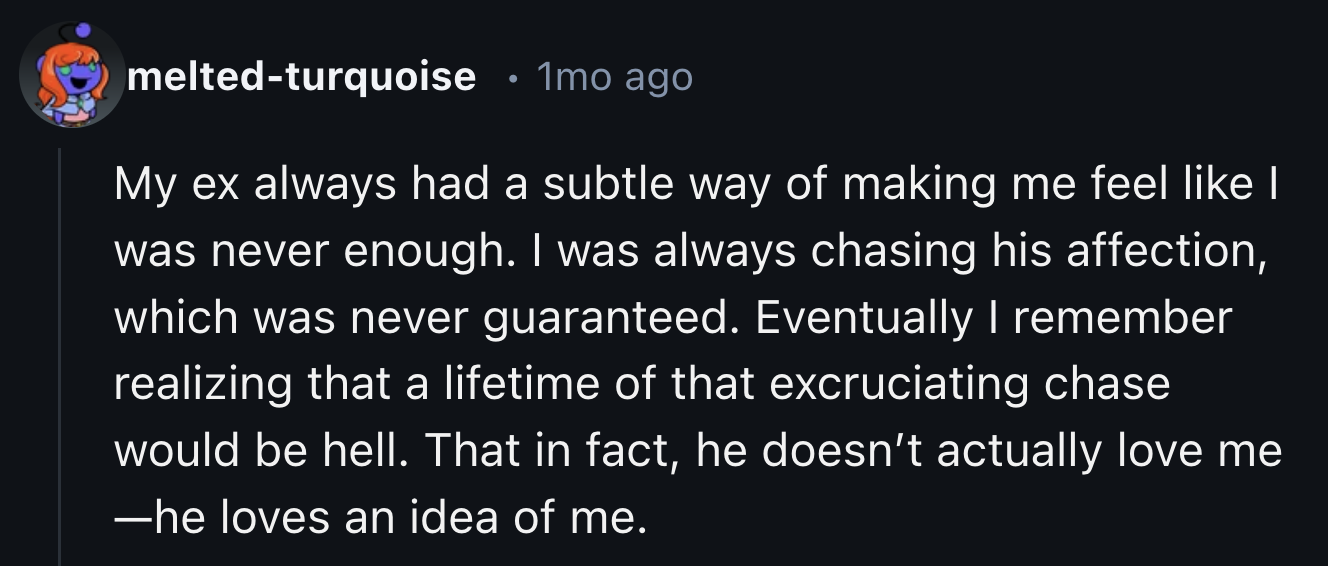Click the comment's first line starting "My ex always"

tap(697, 184)
